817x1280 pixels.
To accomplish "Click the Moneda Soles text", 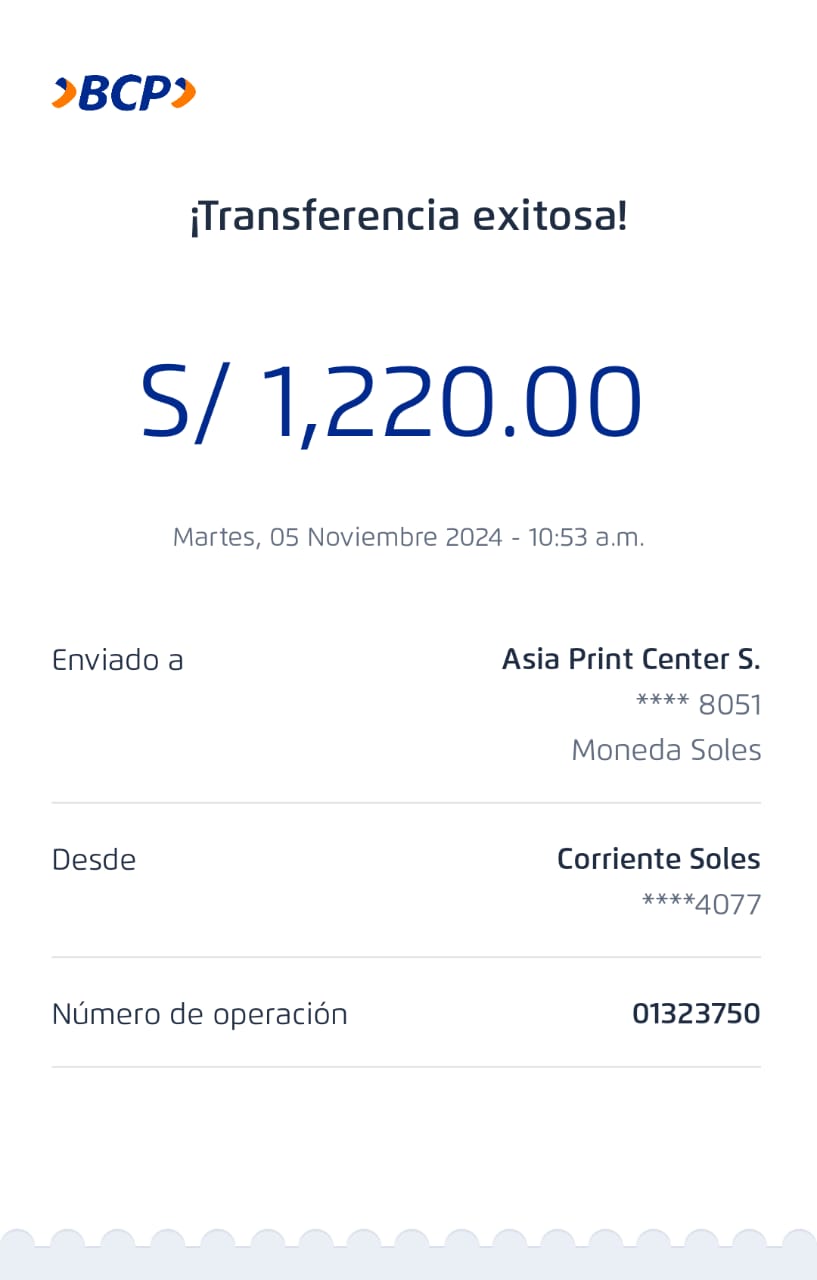I will (x=666, y=750).
